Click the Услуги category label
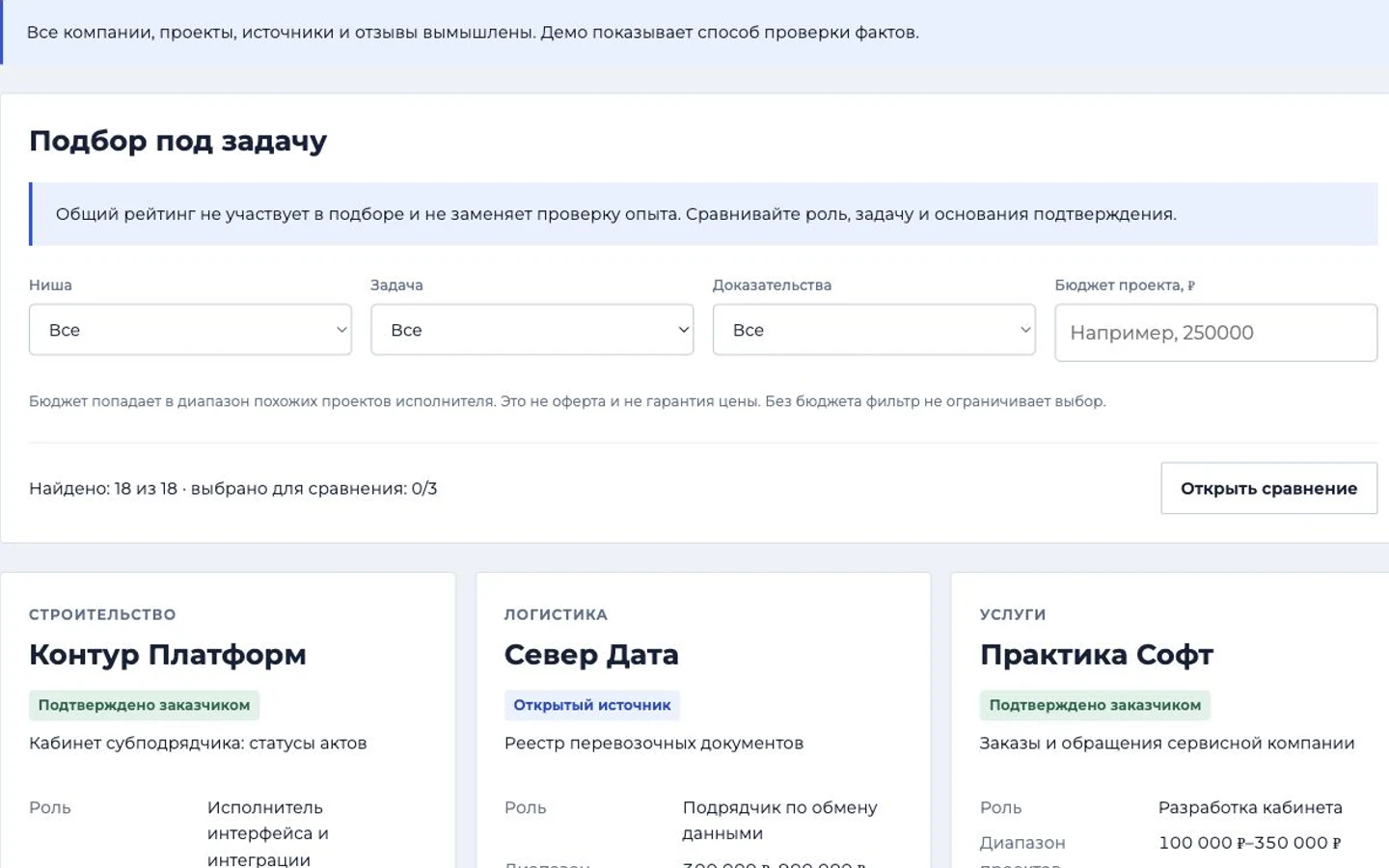1389x868 pixels. pos(1013,614)
